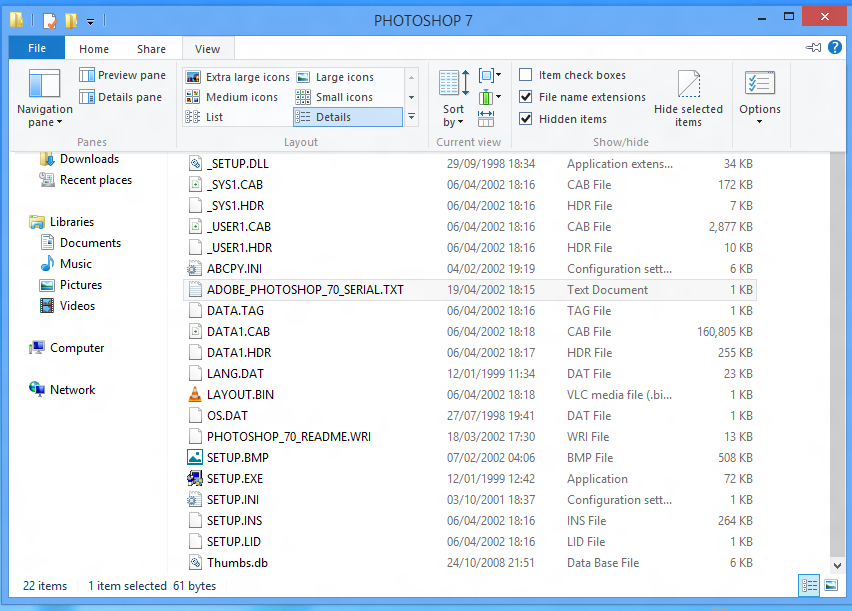Select the View ribbon tab
Image resolution: width=852 pixels, height=611 pixels.
tap(208, 49)
